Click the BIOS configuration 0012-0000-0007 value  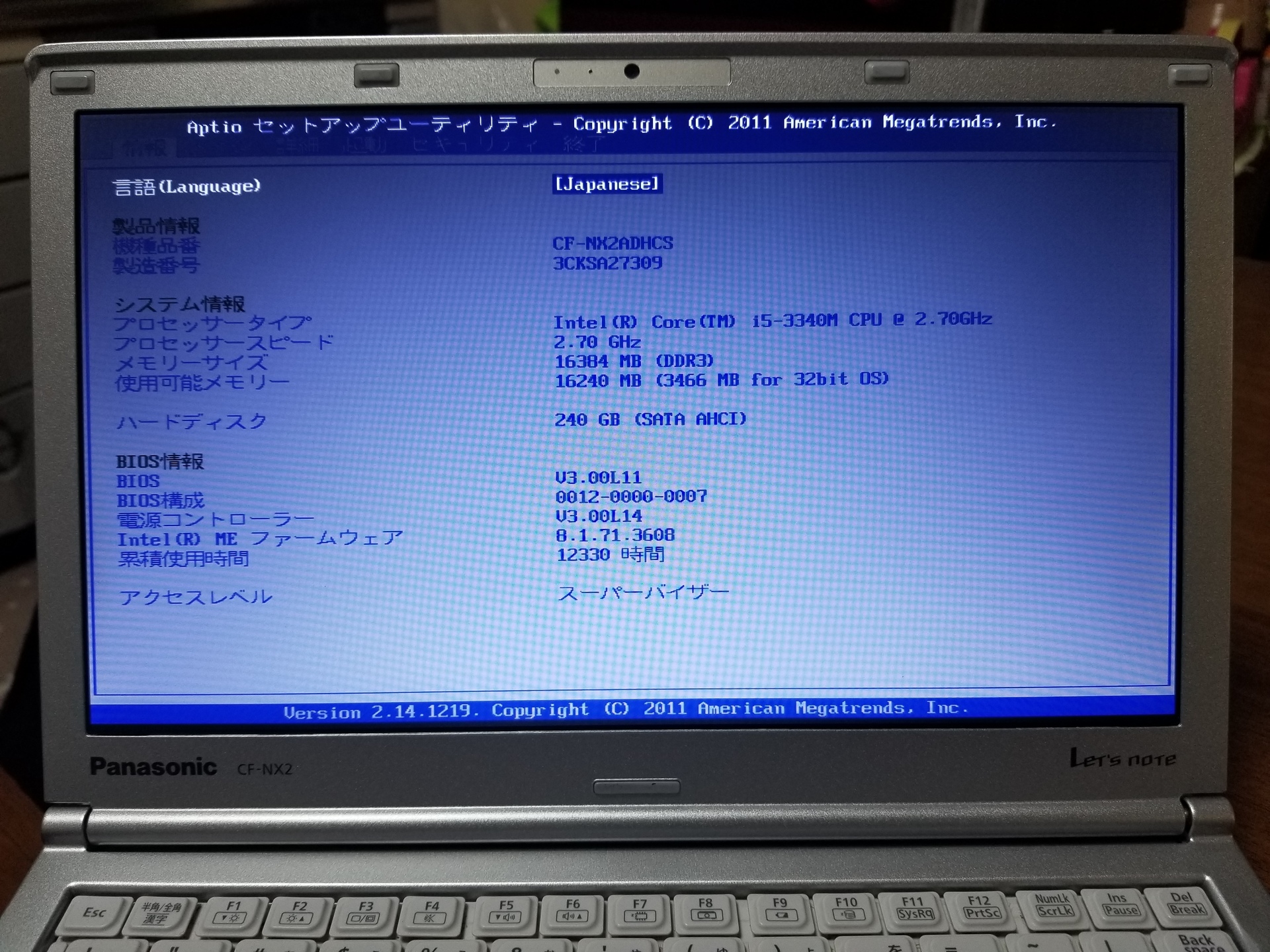(631, 496)
